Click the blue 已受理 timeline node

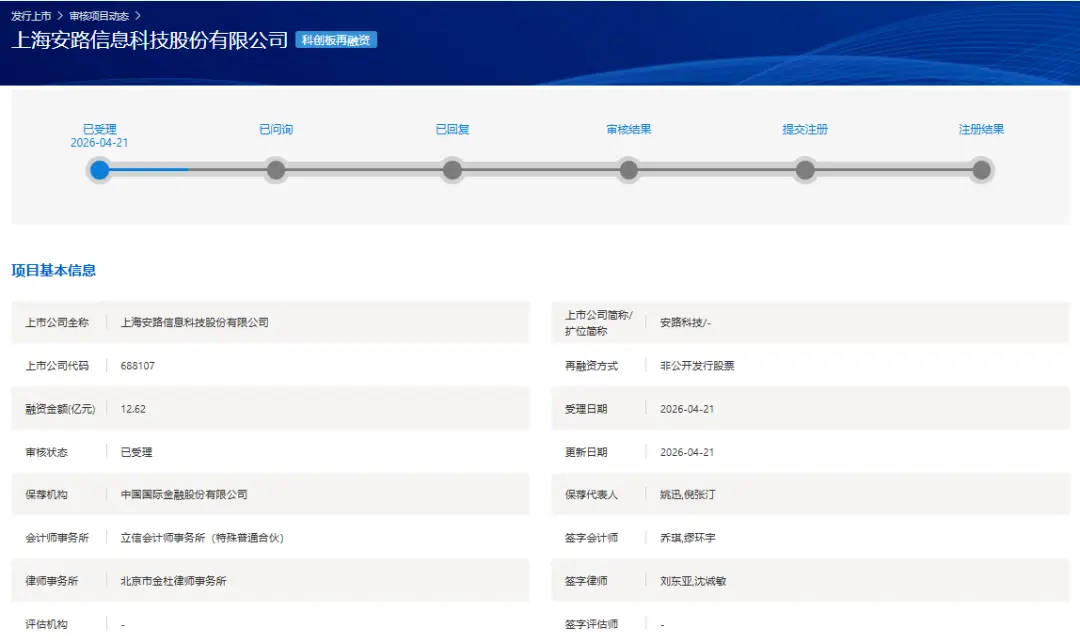[98, 170]
